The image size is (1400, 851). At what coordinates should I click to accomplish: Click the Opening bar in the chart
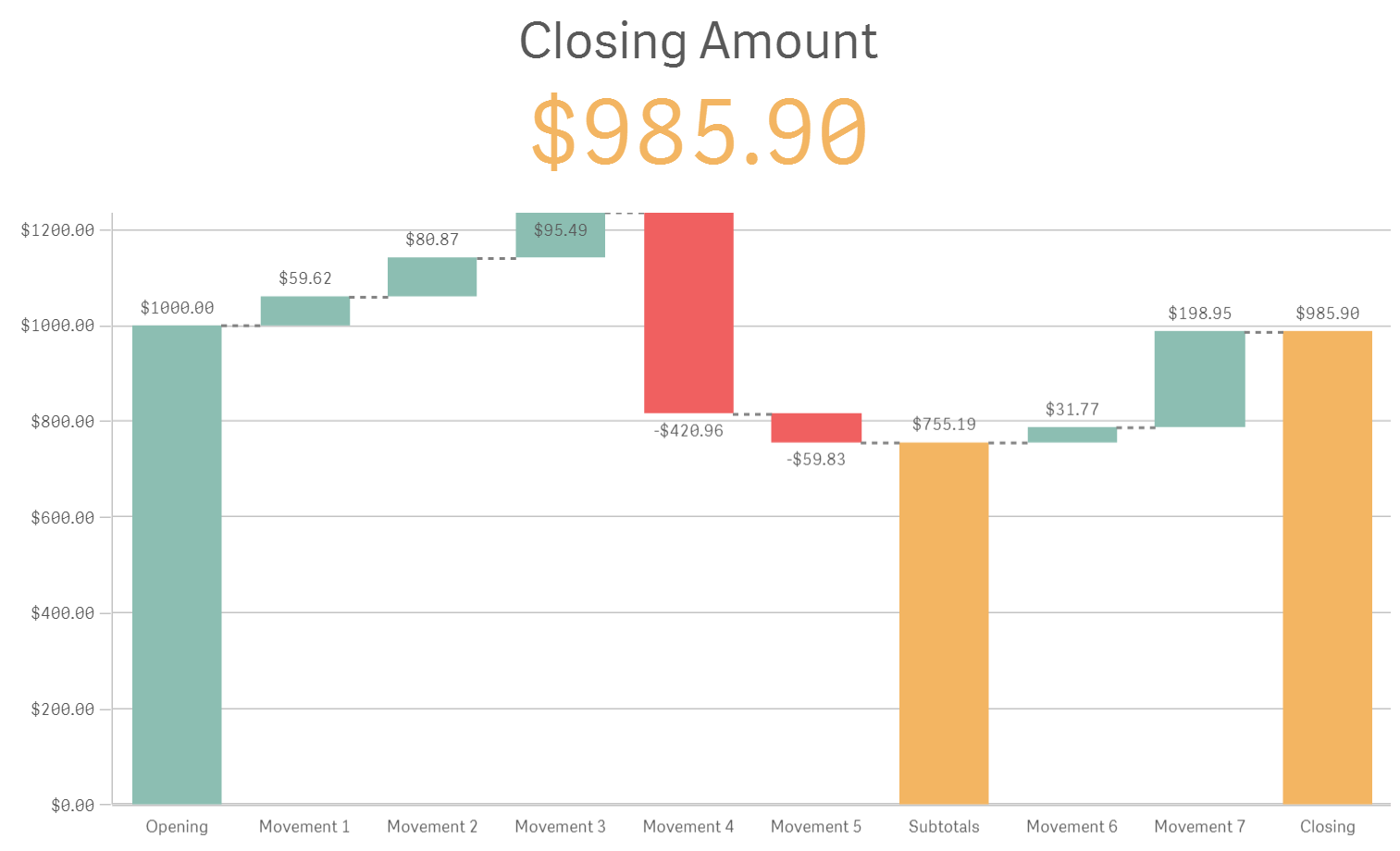(177, 564)
